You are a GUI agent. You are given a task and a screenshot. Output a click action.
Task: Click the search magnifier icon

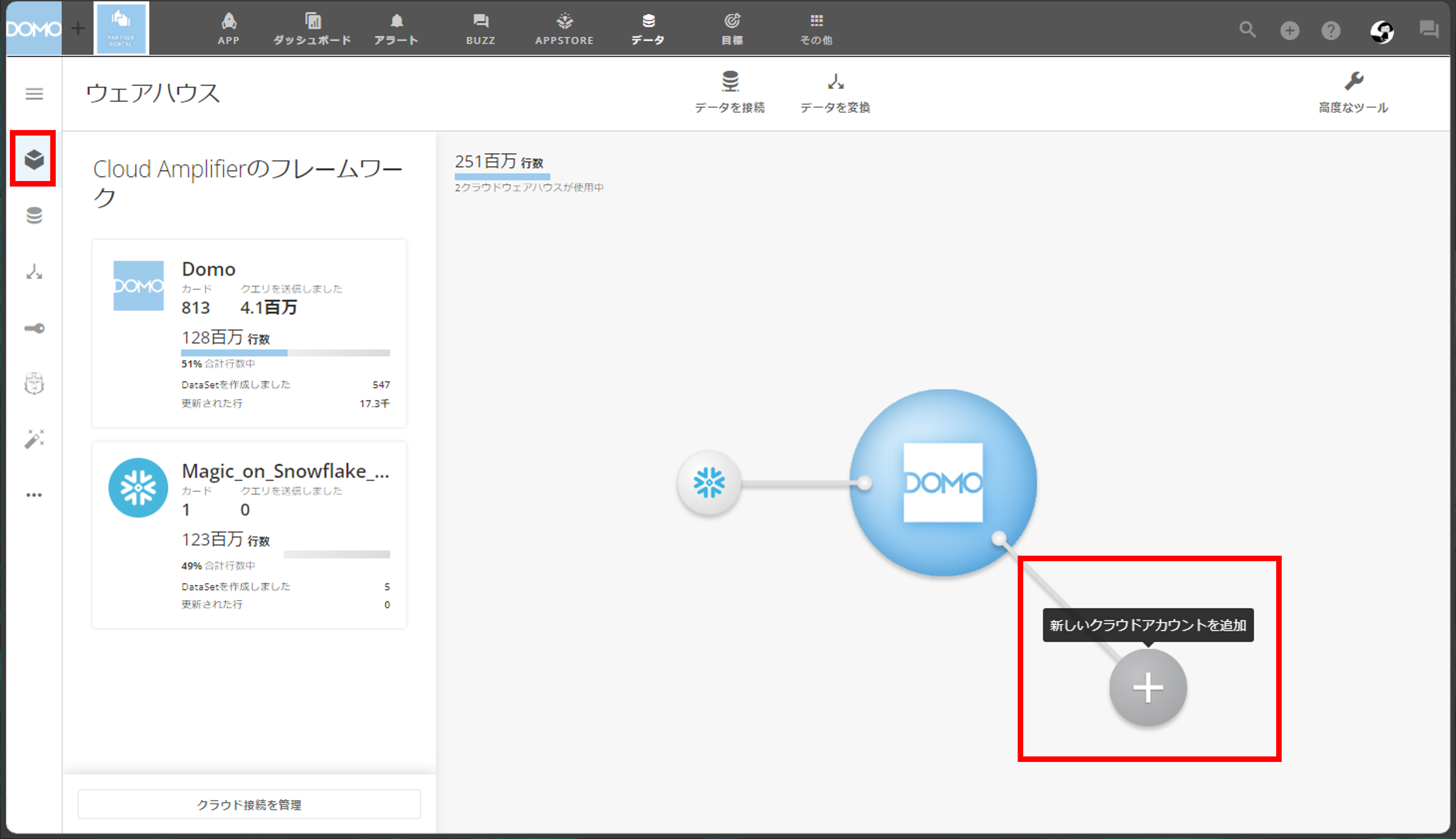1247,29
